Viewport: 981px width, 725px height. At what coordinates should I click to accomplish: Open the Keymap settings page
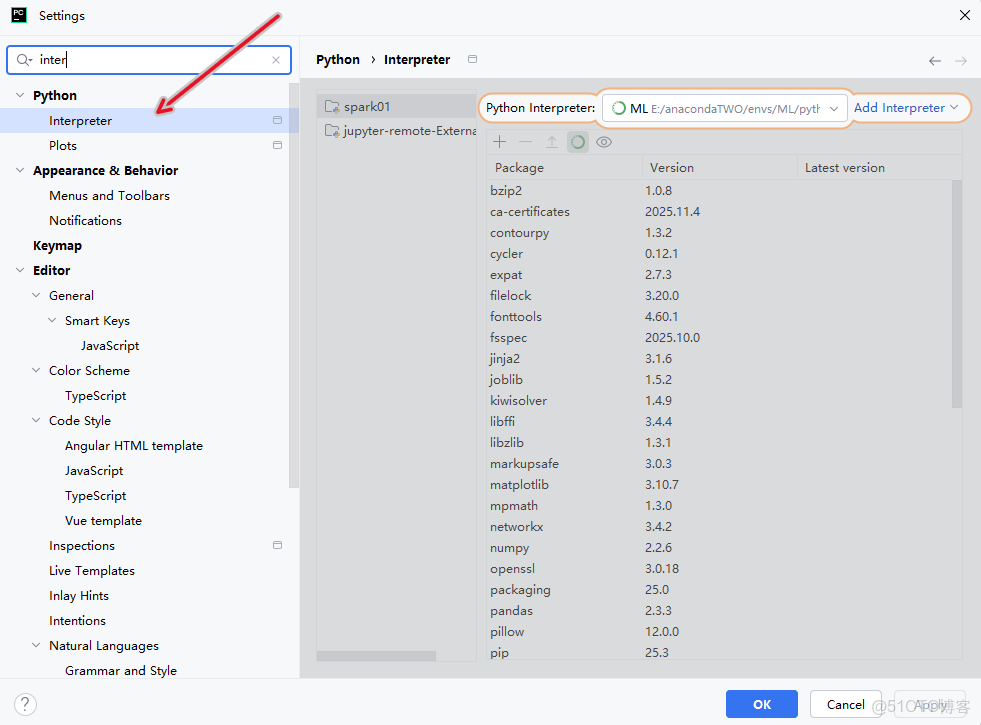point(58,245)
